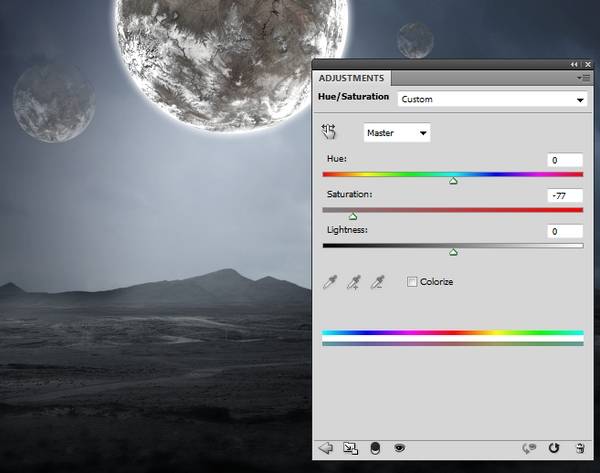Viewport: 600px width, 473px height.
Task: Delete this adjustment layer with trash icon
Action: pos(579,449)
